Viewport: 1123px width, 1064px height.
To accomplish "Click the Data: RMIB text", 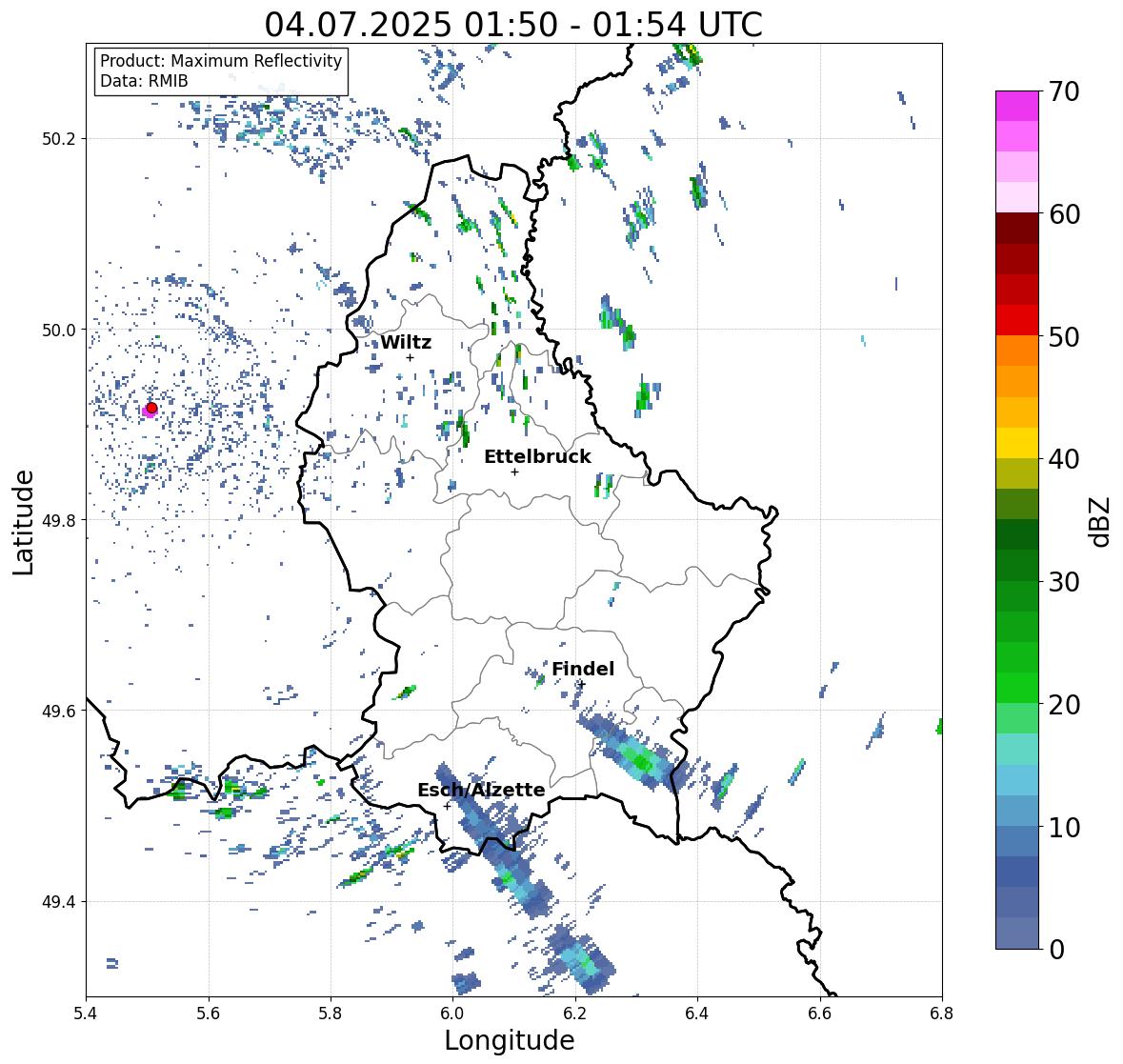I will (x=144, y=81).
